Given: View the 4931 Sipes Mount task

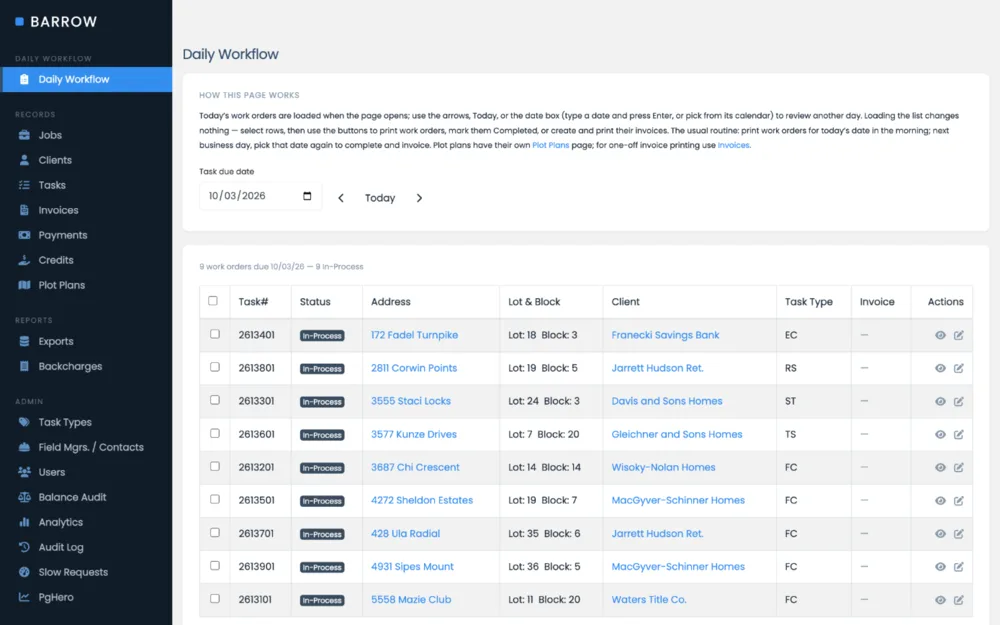Looking at the screenshot, I should (x=940, y=567).
